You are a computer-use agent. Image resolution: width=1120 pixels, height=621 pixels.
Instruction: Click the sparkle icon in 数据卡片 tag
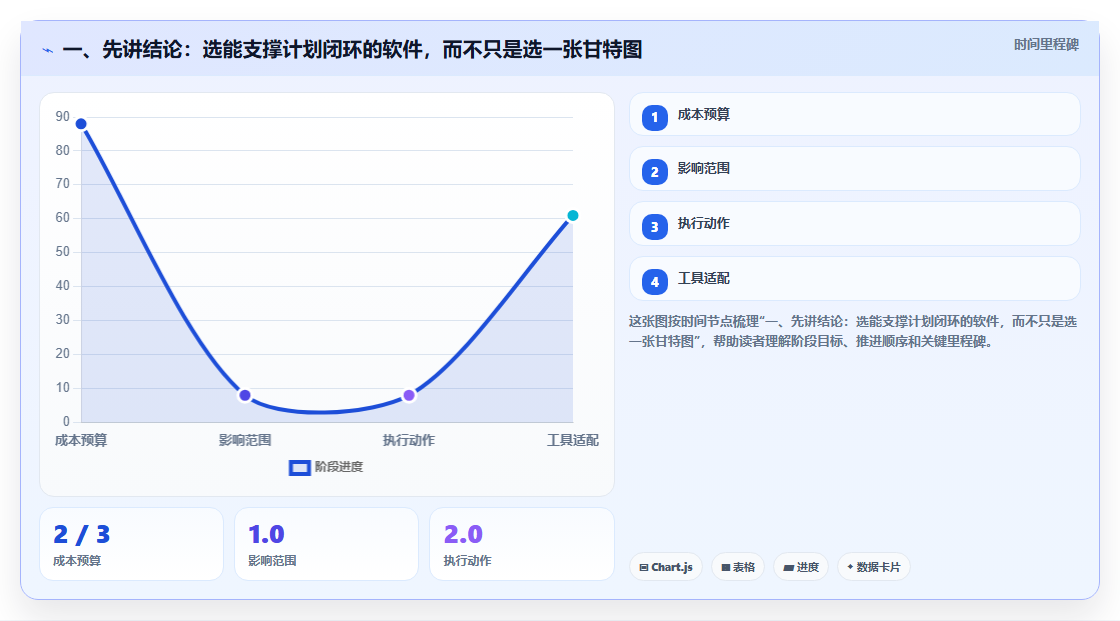coord(850,567)
